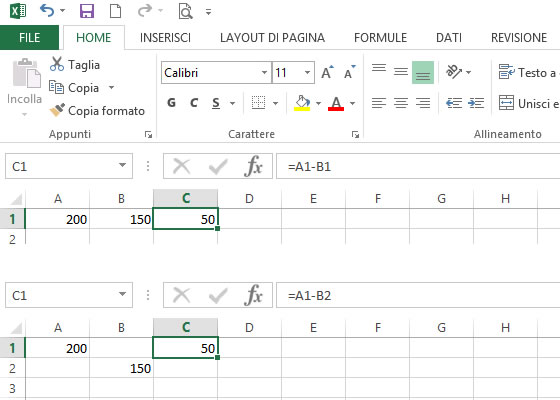Click the upper formula bar showing =A1-B1
The image size is (560, 400).
(x=418, y=166)
